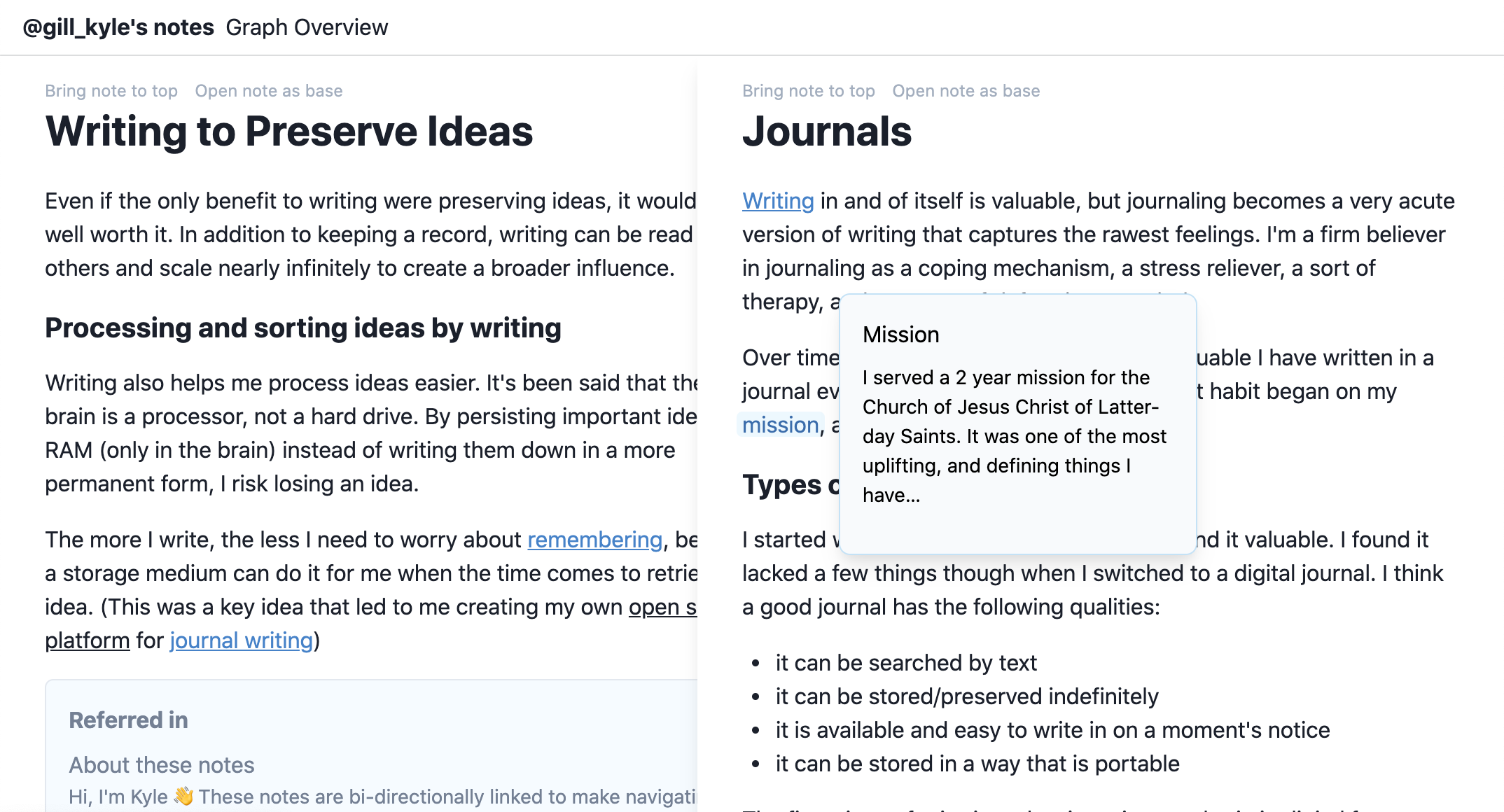Click "Processing and sorting ideas by writing" heading
Screen dimensions: 1504x812
(303, 328)
